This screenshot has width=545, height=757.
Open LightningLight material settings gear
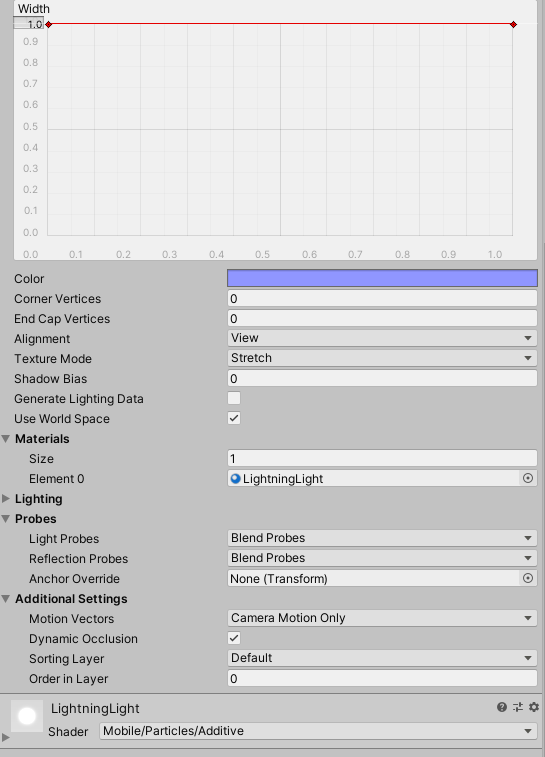[x=533, y=707]
